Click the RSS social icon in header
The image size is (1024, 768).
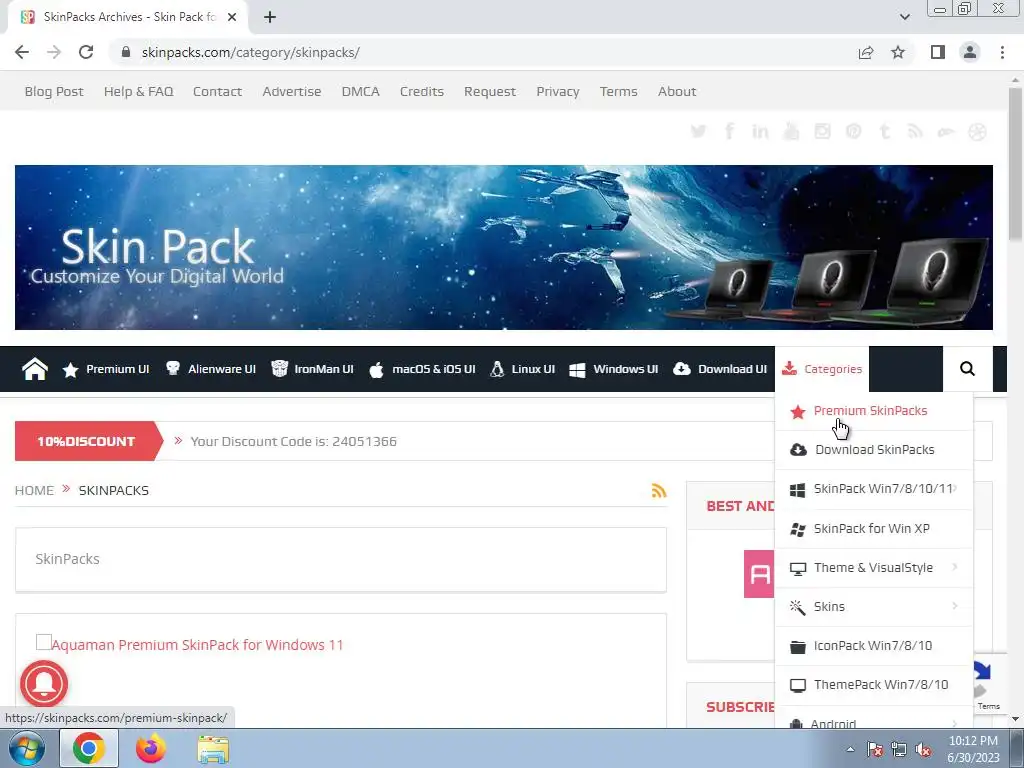pos(915,131)
